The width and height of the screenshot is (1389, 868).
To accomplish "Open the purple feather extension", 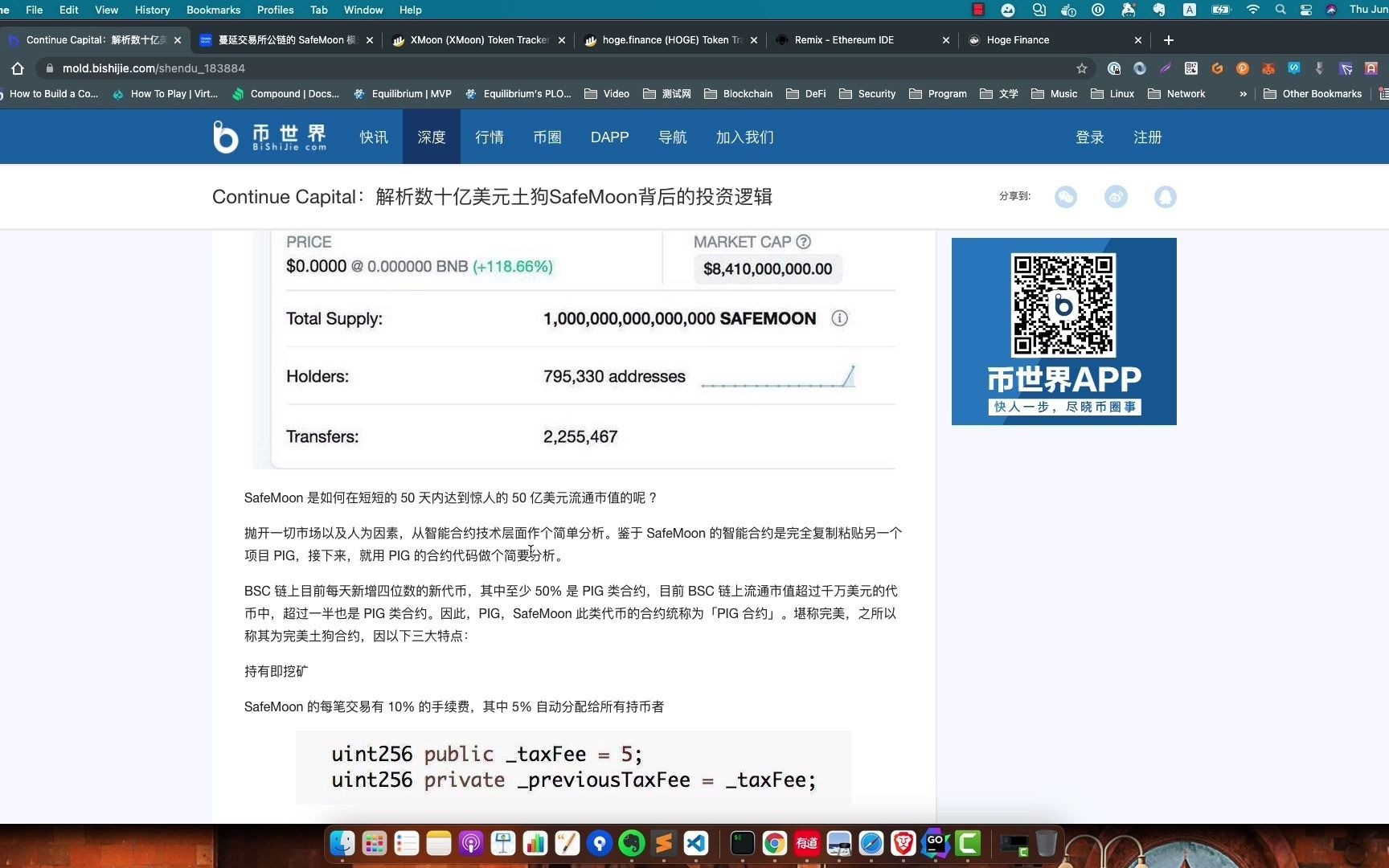I will (x=1166, y=68).
